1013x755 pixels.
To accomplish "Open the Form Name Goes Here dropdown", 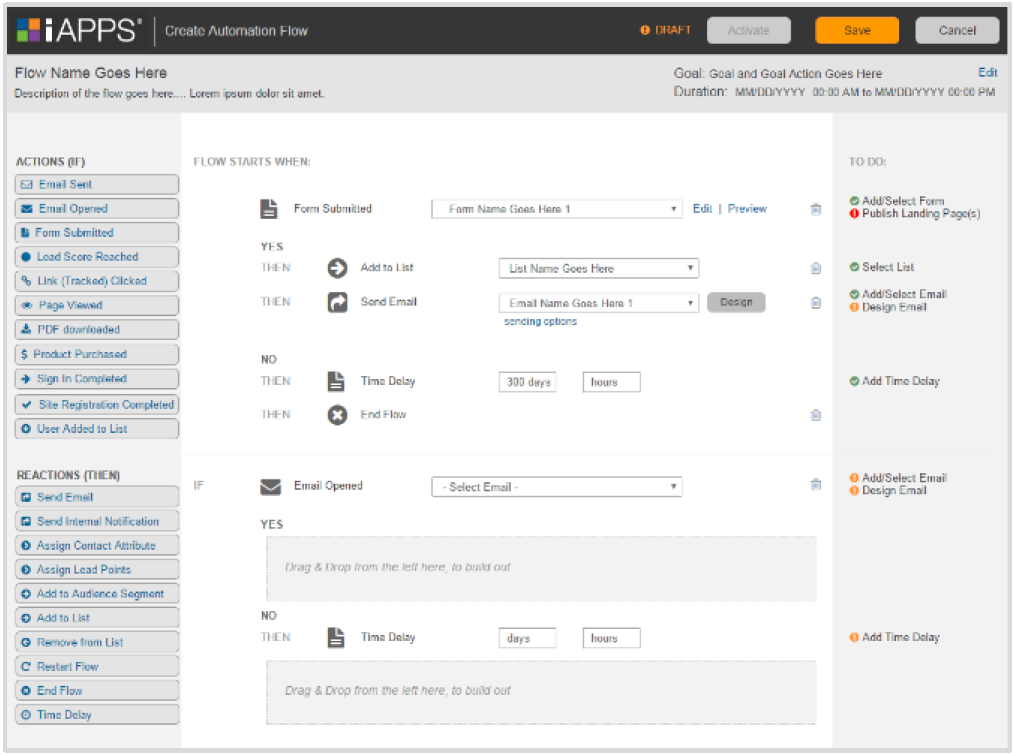I will point(556,209).
